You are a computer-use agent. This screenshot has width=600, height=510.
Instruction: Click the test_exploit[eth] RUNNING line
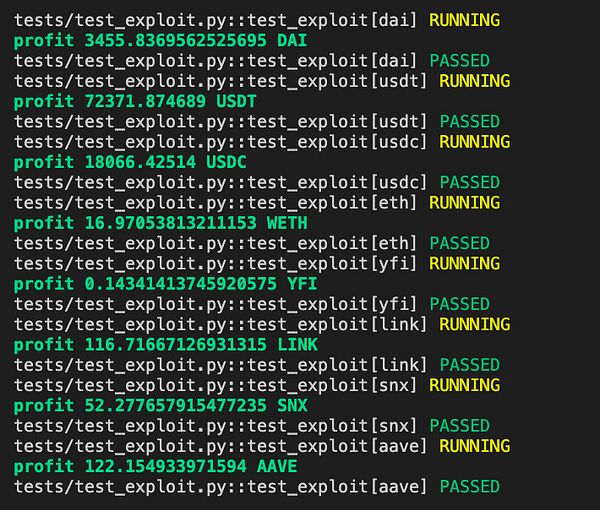coord(257,203)
